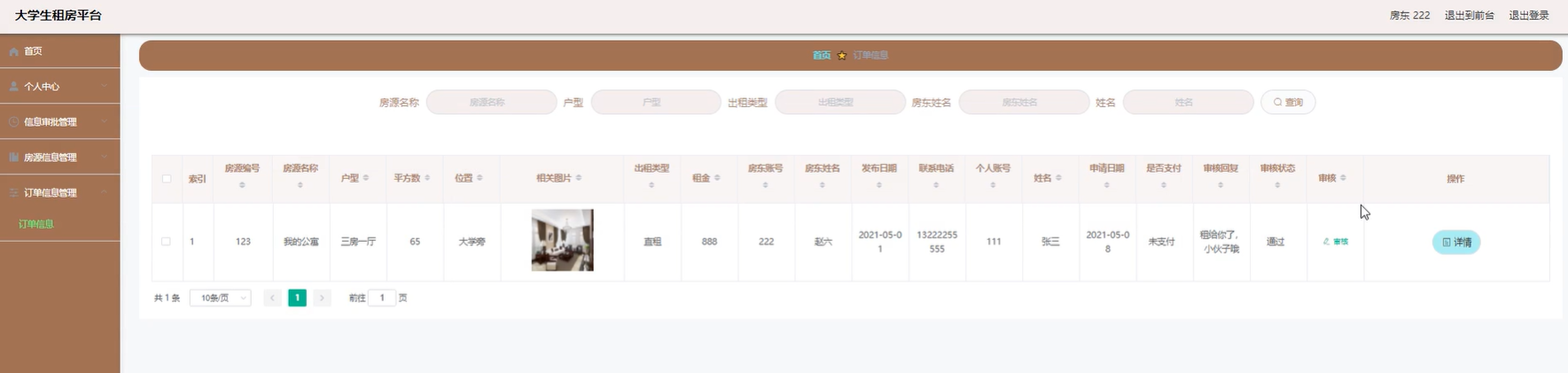Sort the 姓名 column with its arrows
The image size is (1568, 373).
pos(1058,178)
